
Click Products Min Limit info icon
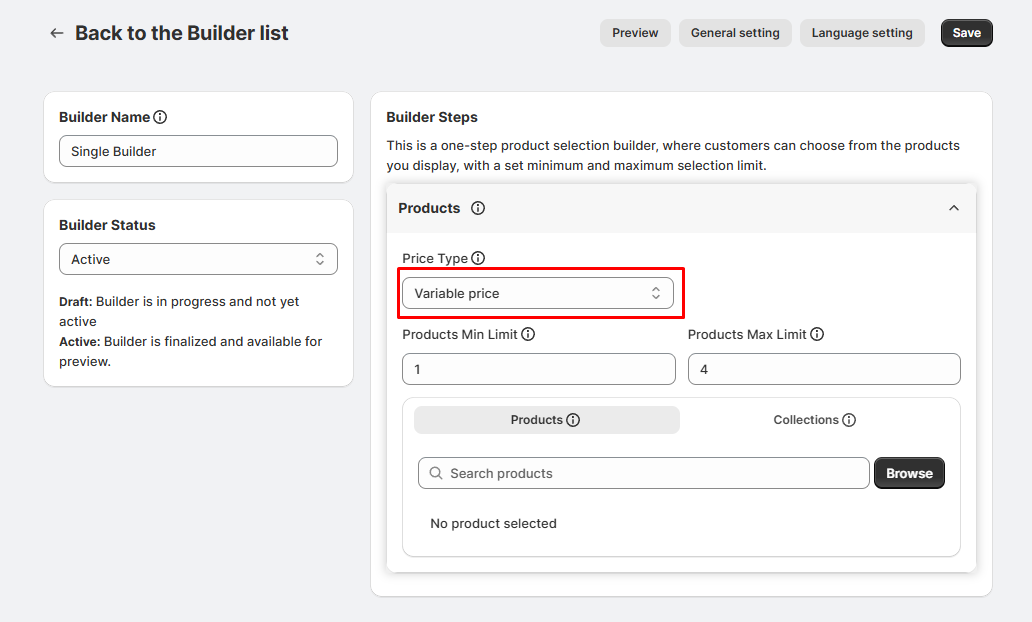click(528, 334)
